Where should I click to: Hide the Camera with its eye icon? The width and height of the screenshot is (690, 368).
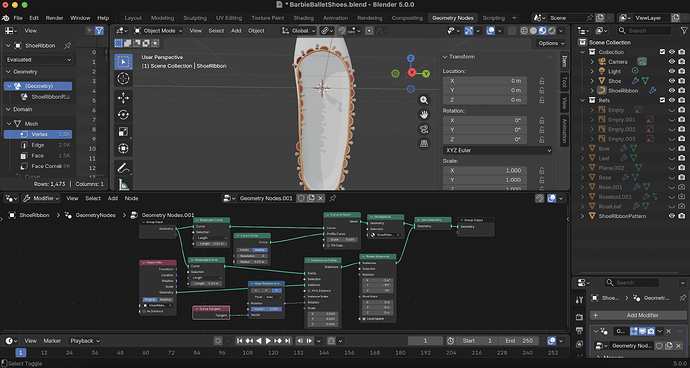(x=672, y=62)
